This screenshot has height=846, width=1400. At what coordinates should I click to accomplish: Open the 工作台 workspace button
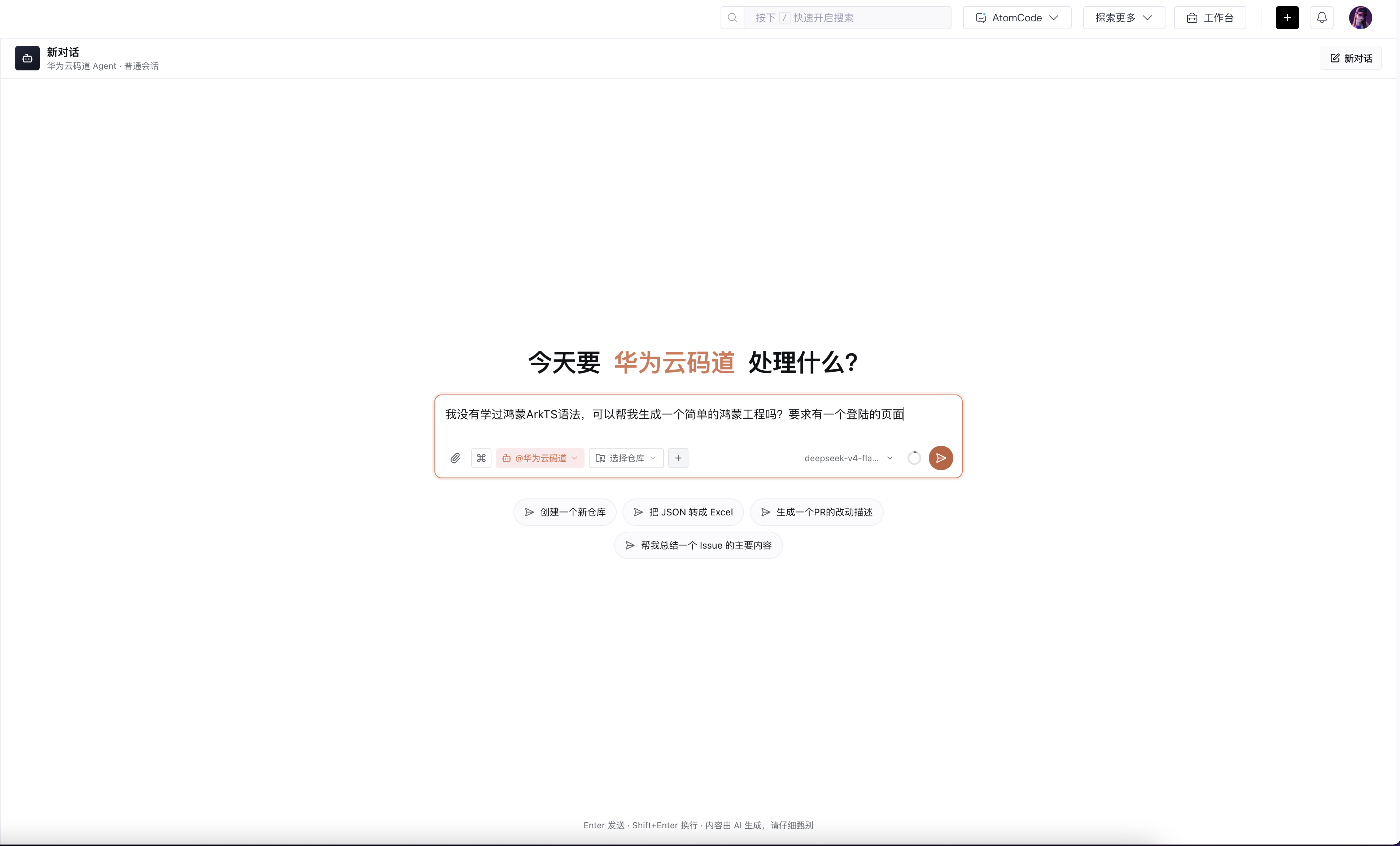point(1210,18)
